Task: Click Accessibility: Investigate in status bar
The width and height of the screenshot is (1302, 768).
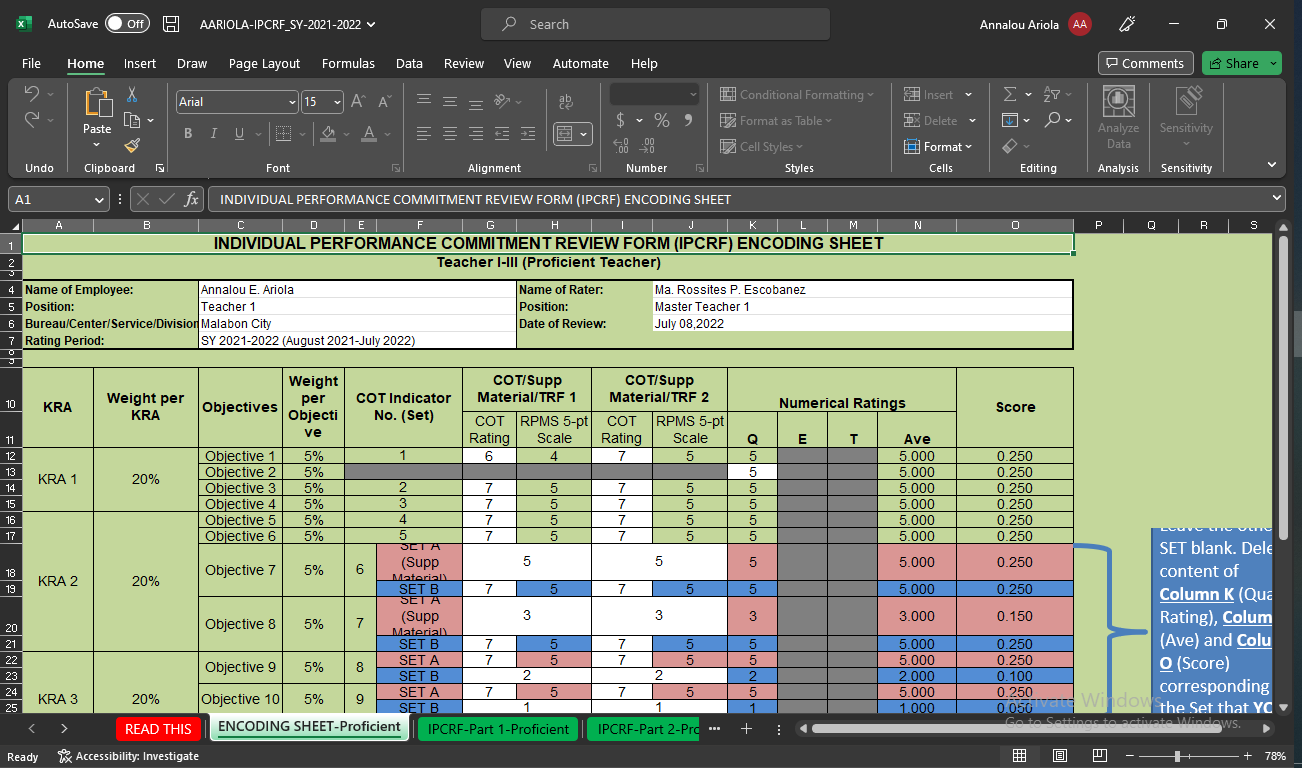Action: point(128,756)
